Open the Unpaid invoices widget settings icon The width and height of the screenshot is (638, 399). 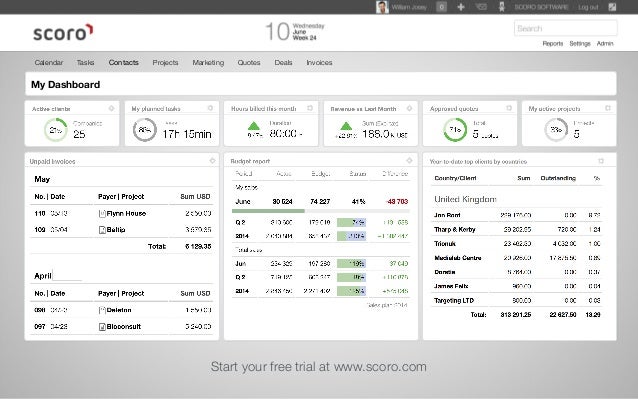[212, 161]
